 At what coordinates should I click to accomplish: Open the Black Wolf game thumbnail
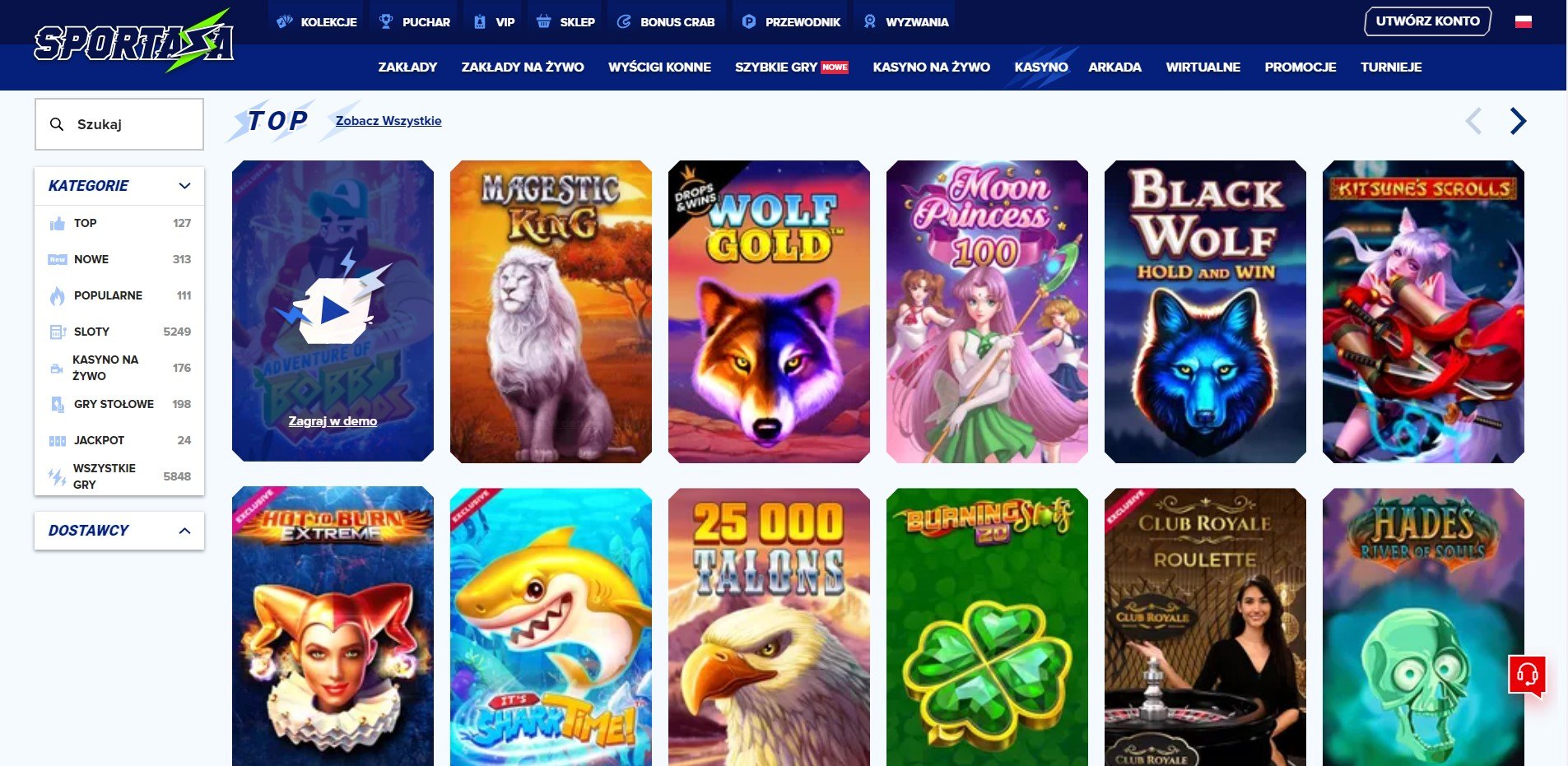click(1205, 312)
